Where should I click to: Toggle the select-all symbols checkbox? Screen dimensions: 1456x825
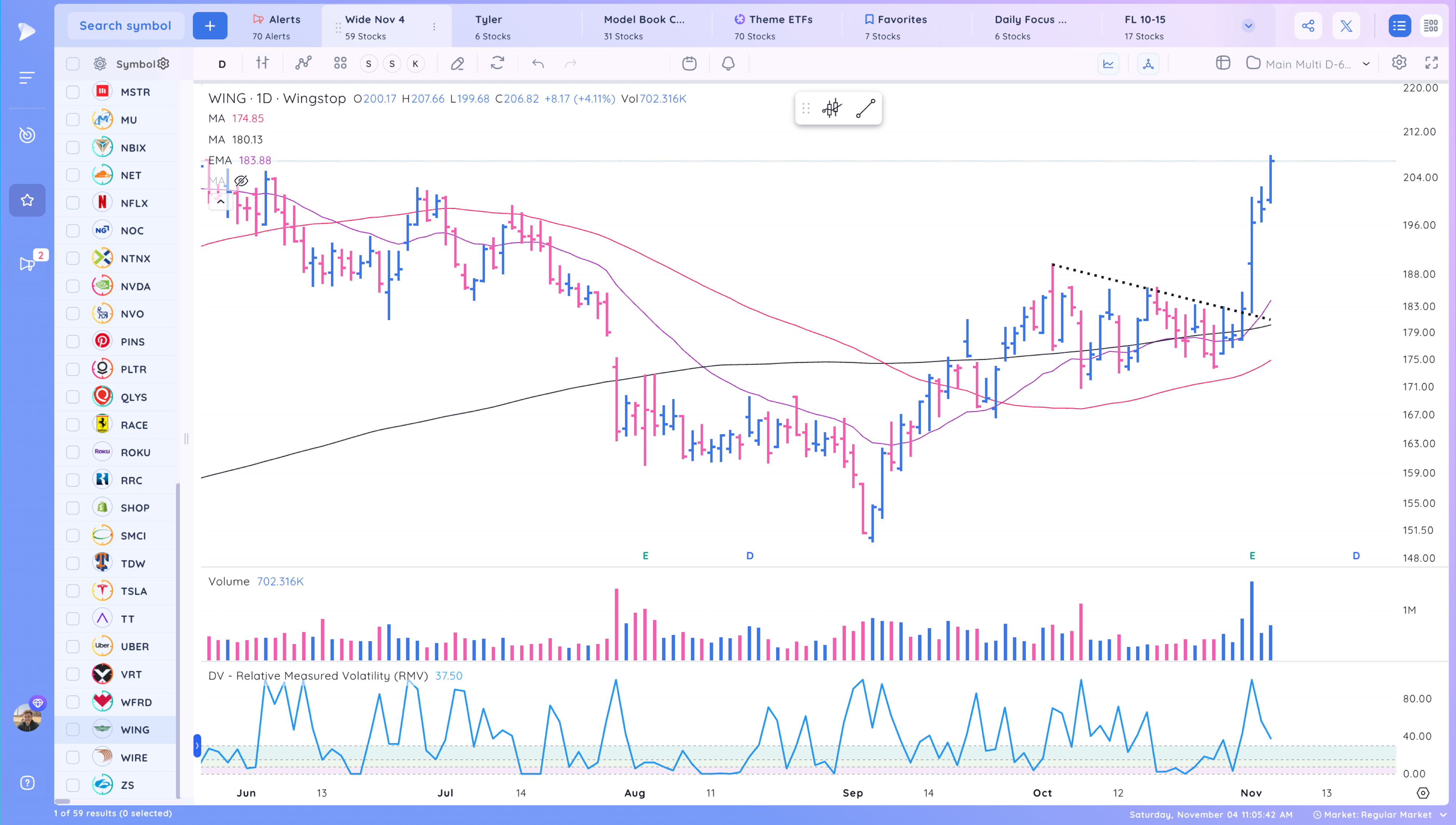[72, 63]
